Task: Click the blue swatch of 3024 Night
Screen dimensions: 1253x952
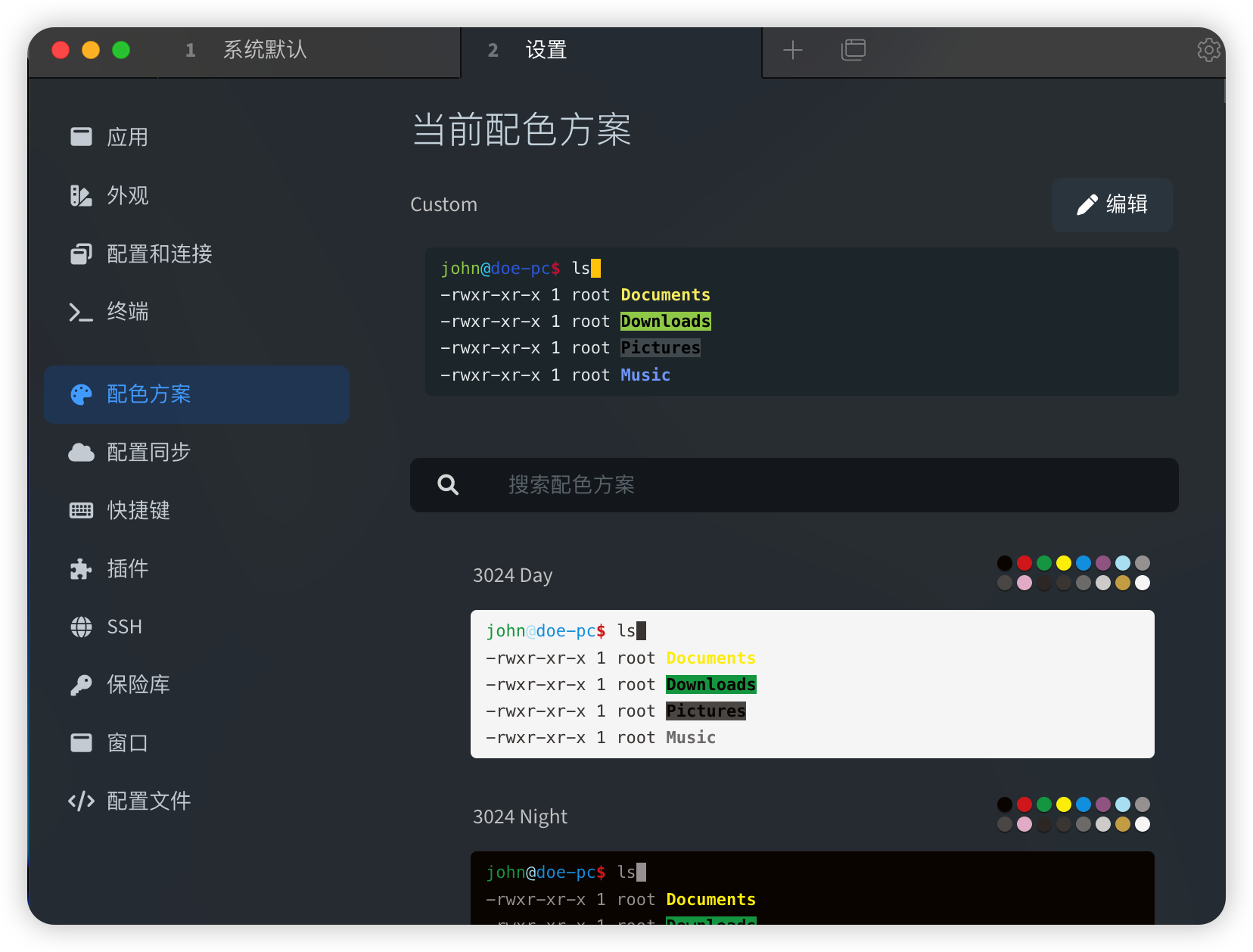Action: pyautogui.click(x=1084, y=804)
